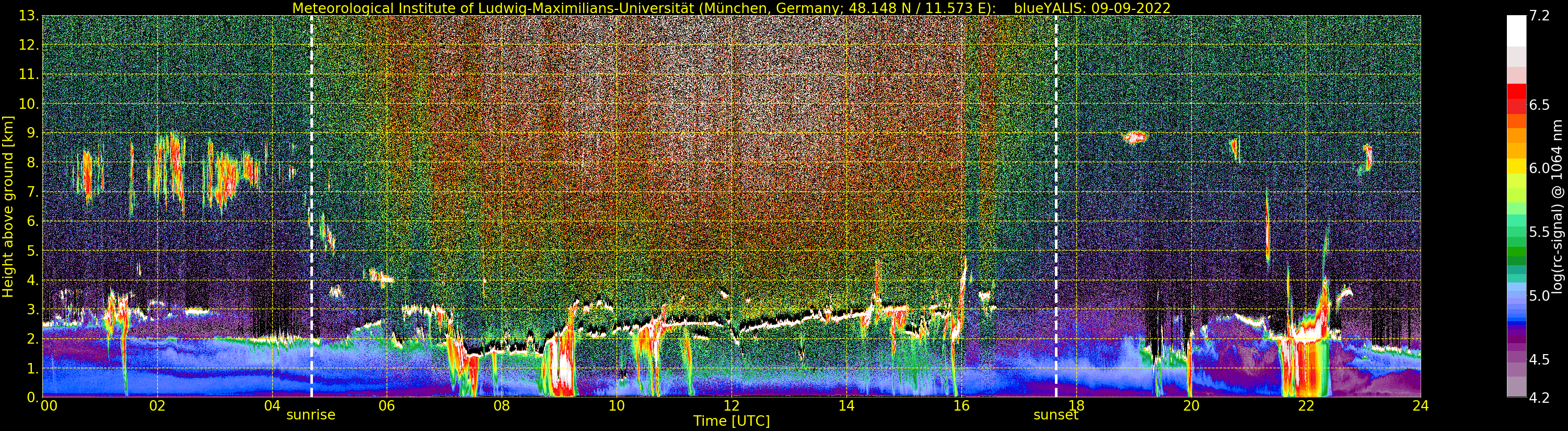Image resolution: width=1568 pixels, height=431 pixels.
Task: Click the white dashed sunset marker line
Action: coord(1056,206)
